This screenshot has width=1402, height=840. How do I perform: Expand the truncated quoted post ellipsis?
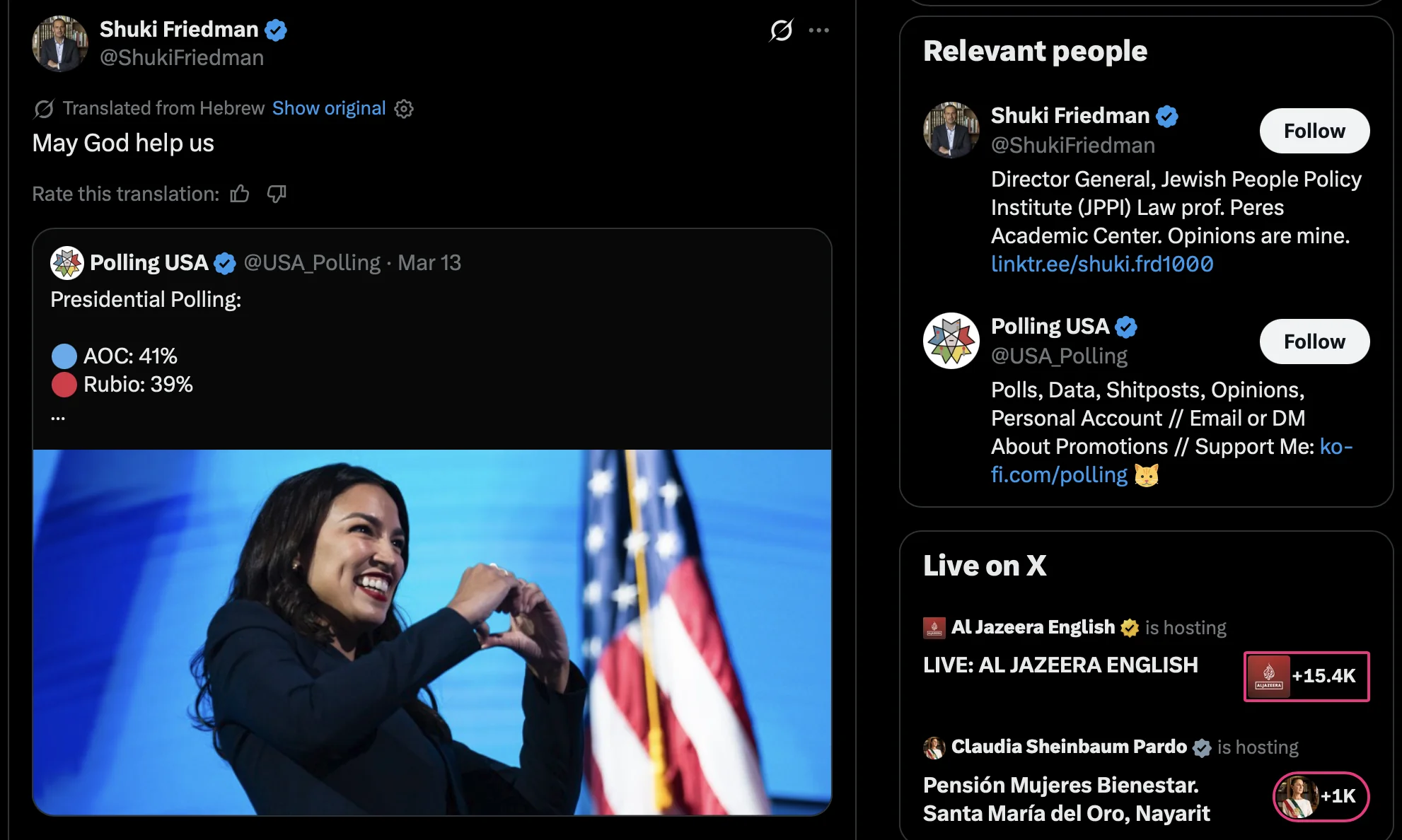(58, 417)
